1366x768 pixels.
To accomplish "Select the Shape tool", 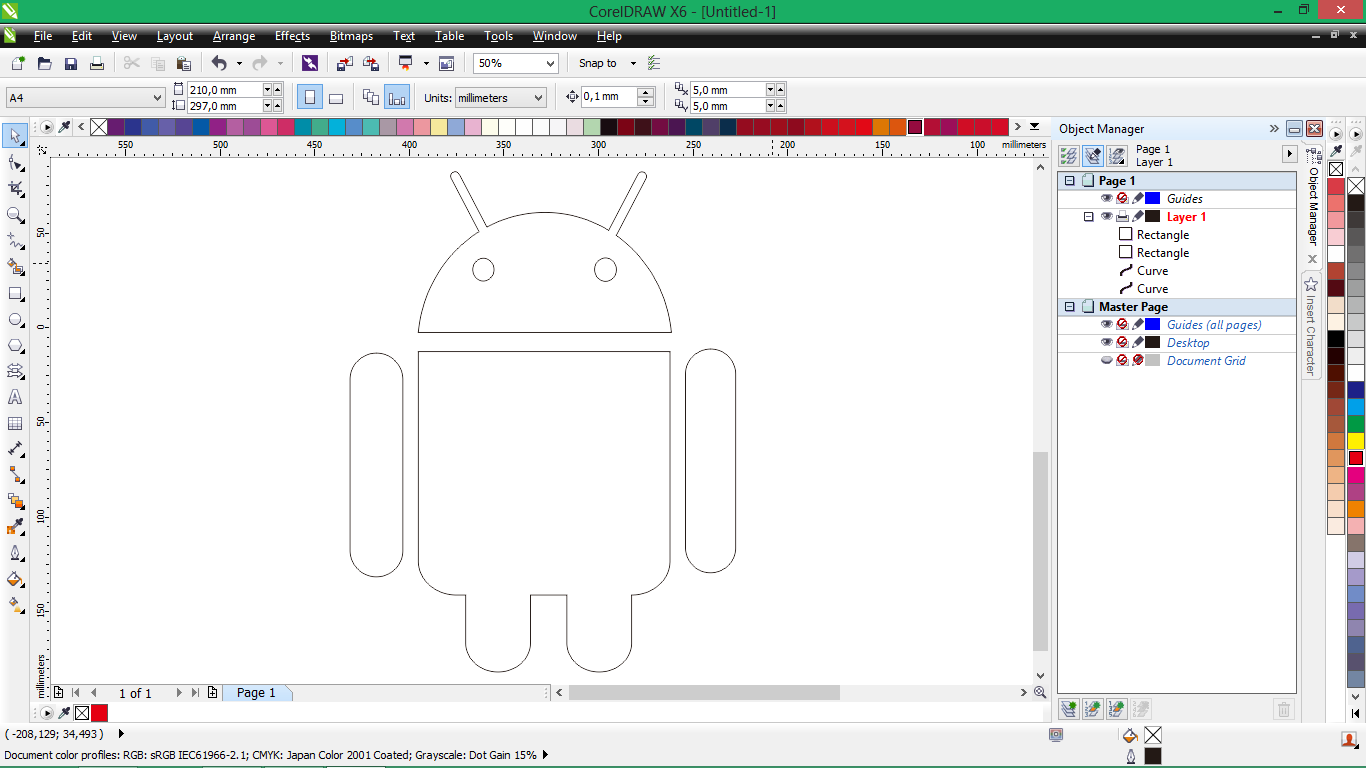I will tap(14, 162).
